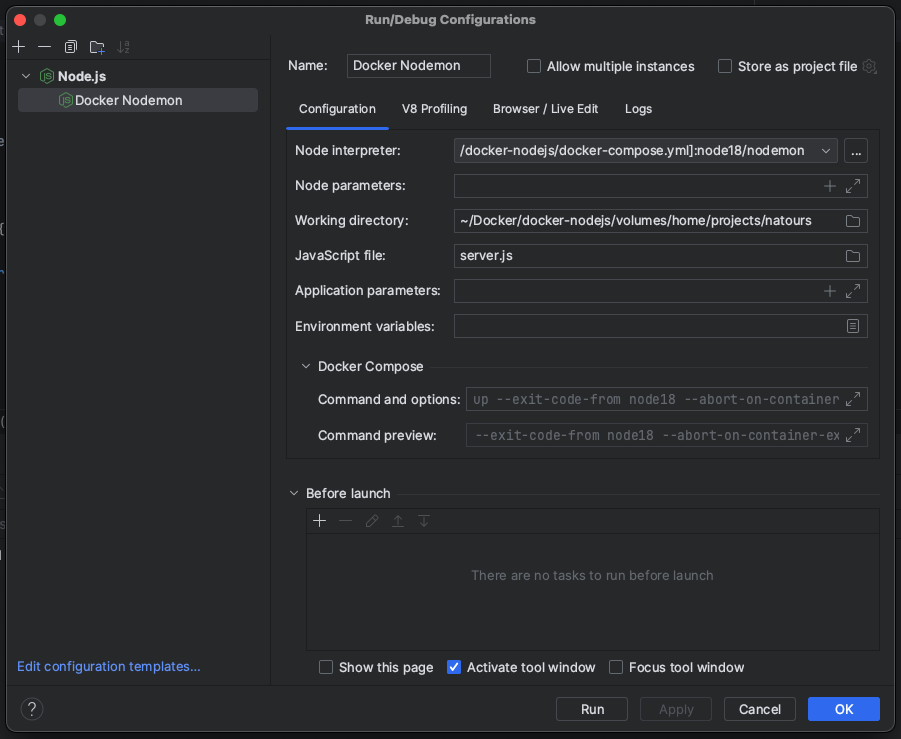Collapse the Docker Compose section
Image resolution: width=901 pixels, height=739 pixels.
tap(306, 366)
